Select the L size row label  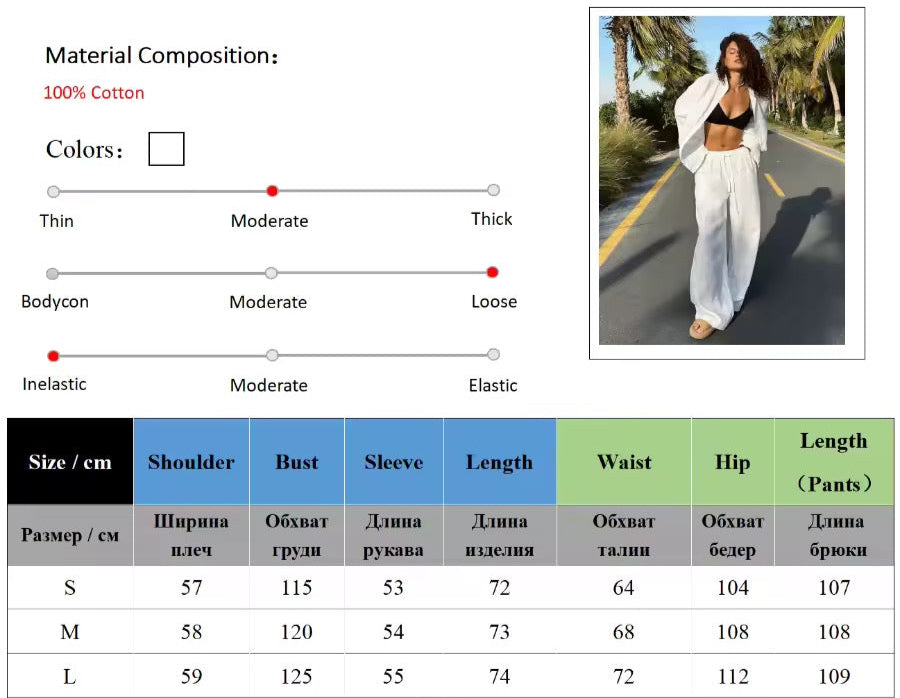[70, 676]
